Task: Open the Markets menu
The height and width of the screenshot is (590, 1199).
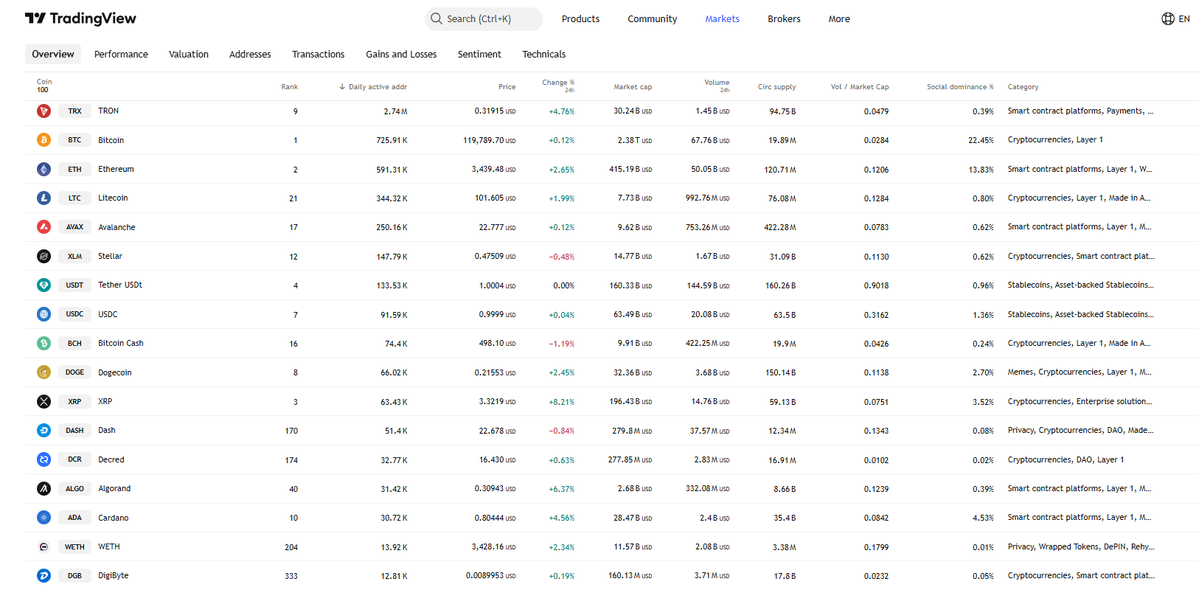Action: click(723, 19)
